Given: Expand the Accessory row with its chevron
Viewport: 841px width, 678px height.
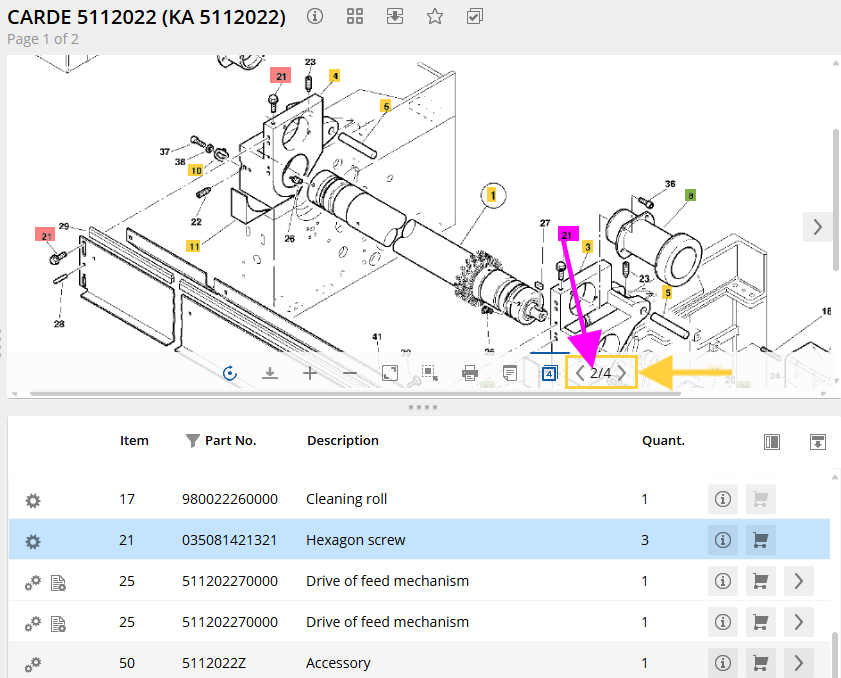Looking at the screenshot, I should pyautogui.click(x=798, y=663).
